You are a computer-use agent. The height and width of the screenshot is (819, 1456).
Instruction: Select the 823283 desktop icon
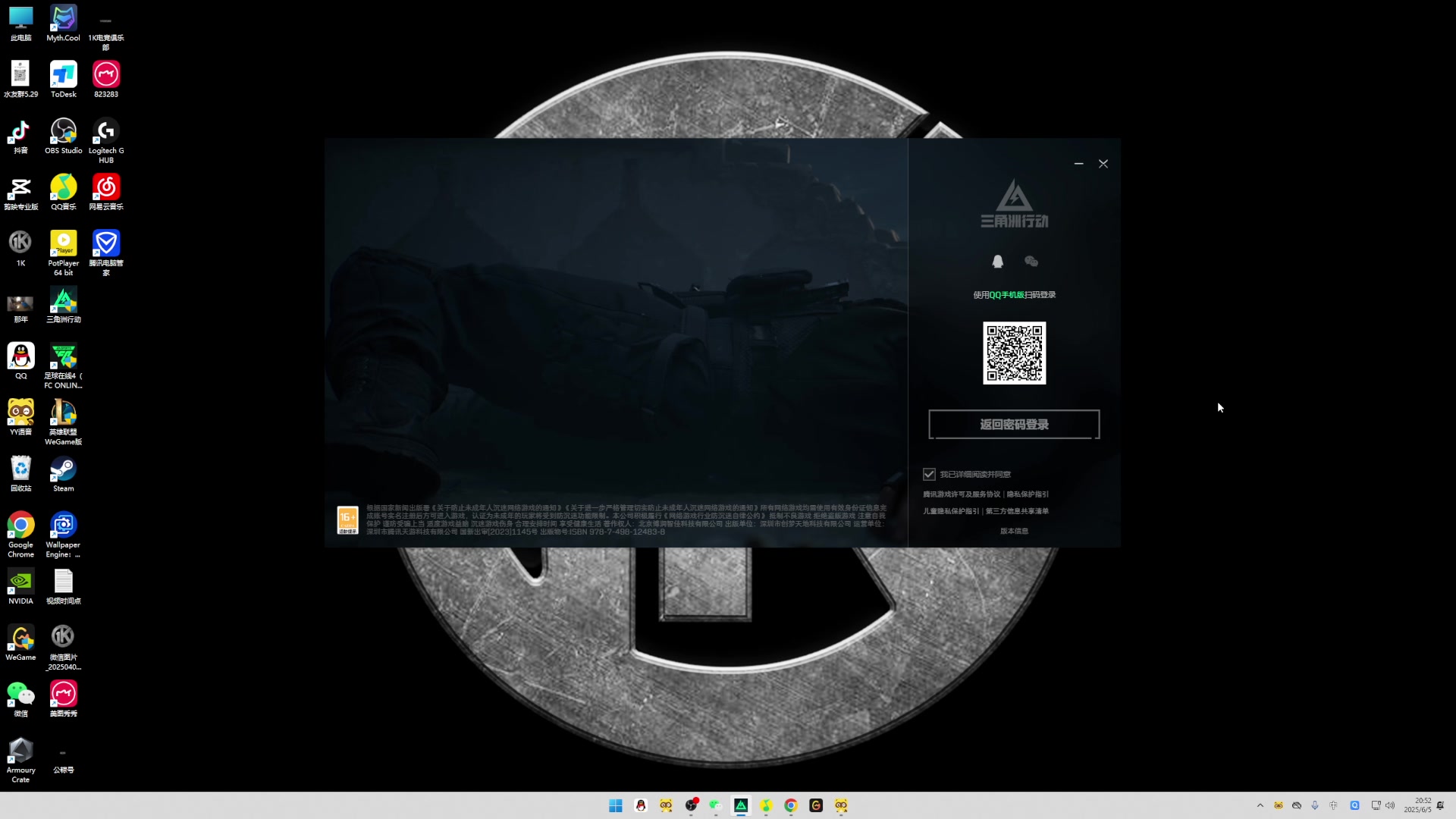pos(106,80)
